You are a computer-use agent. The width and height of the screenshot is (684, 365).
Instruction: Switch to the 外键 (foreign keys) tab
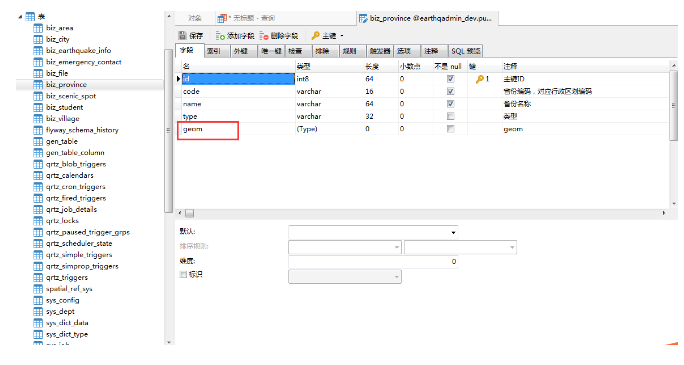click(x=243, y=51)
